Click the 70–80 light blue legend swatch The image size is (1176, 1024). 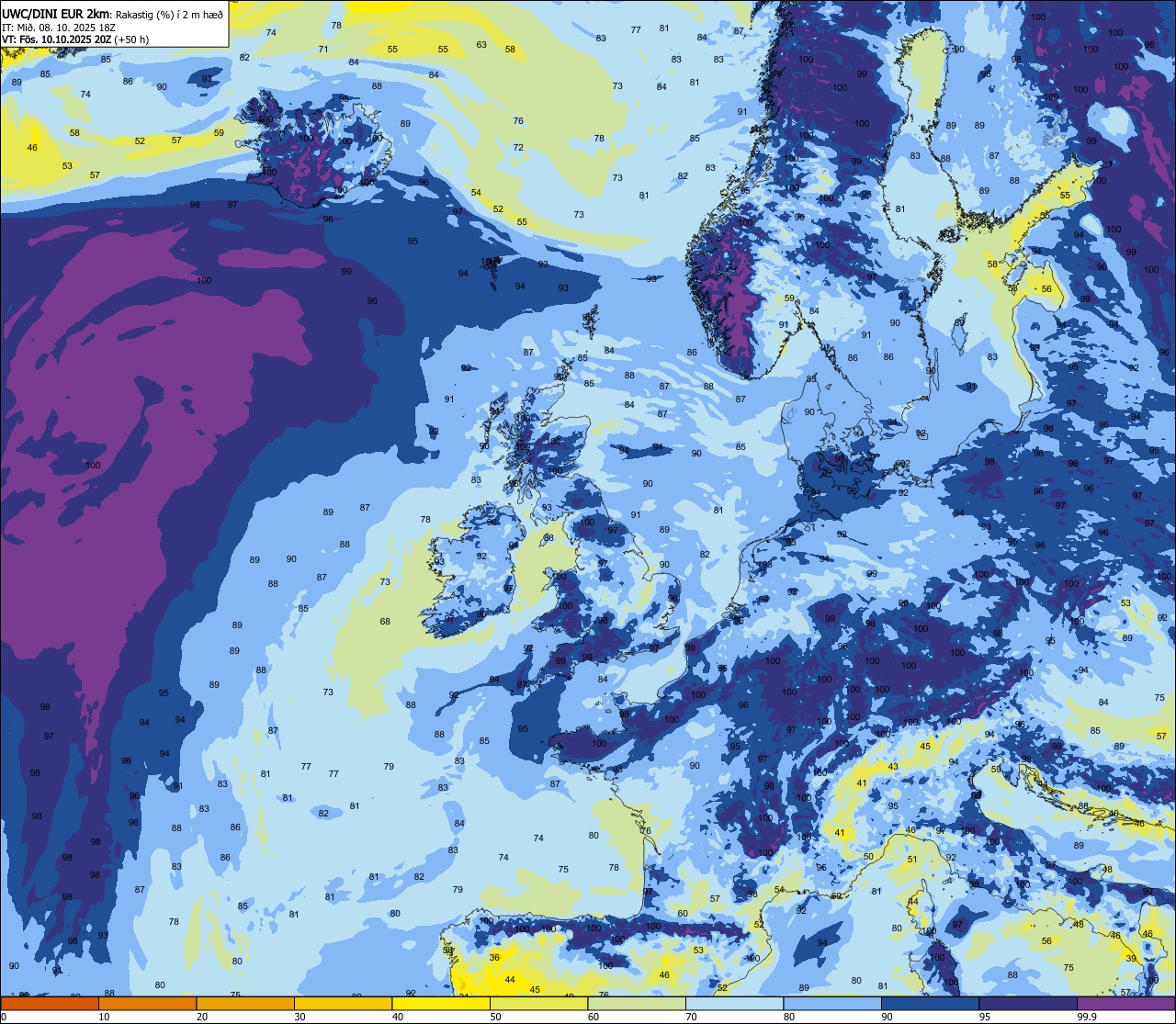tap(734, 1003)
